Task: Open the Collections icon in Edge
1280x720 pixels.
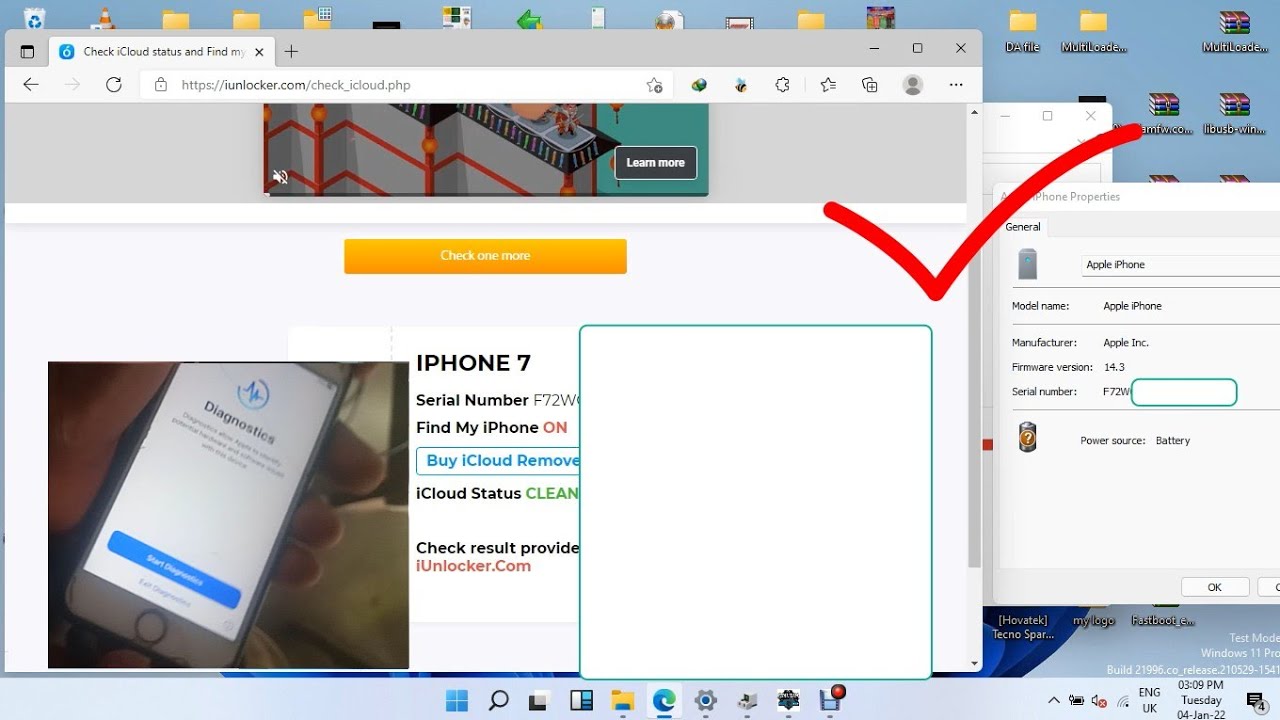Action: [870, 85]
